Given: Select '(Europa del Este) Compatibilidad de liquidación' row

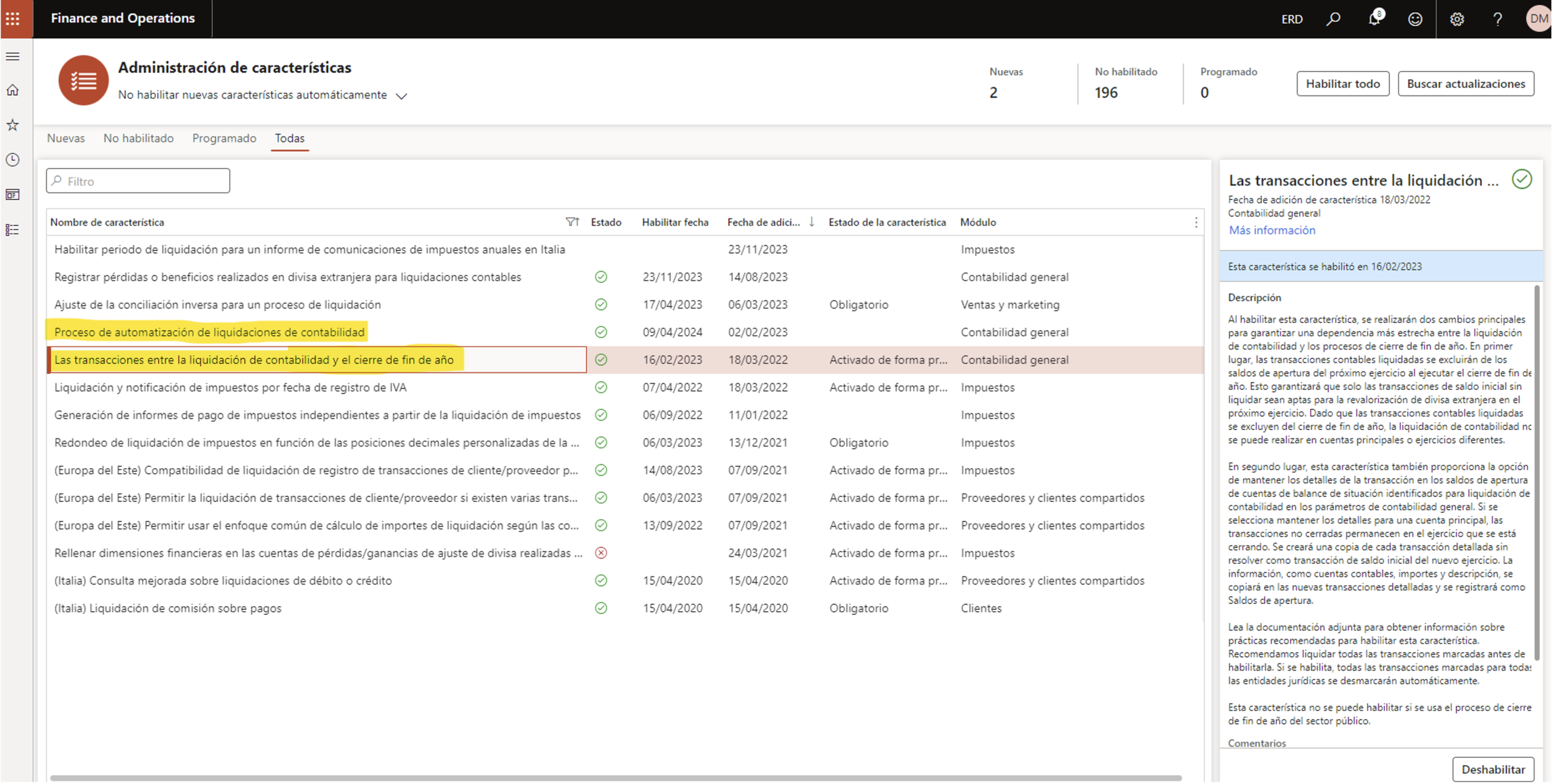Looking at the screenshot, I should coord(625,471).
